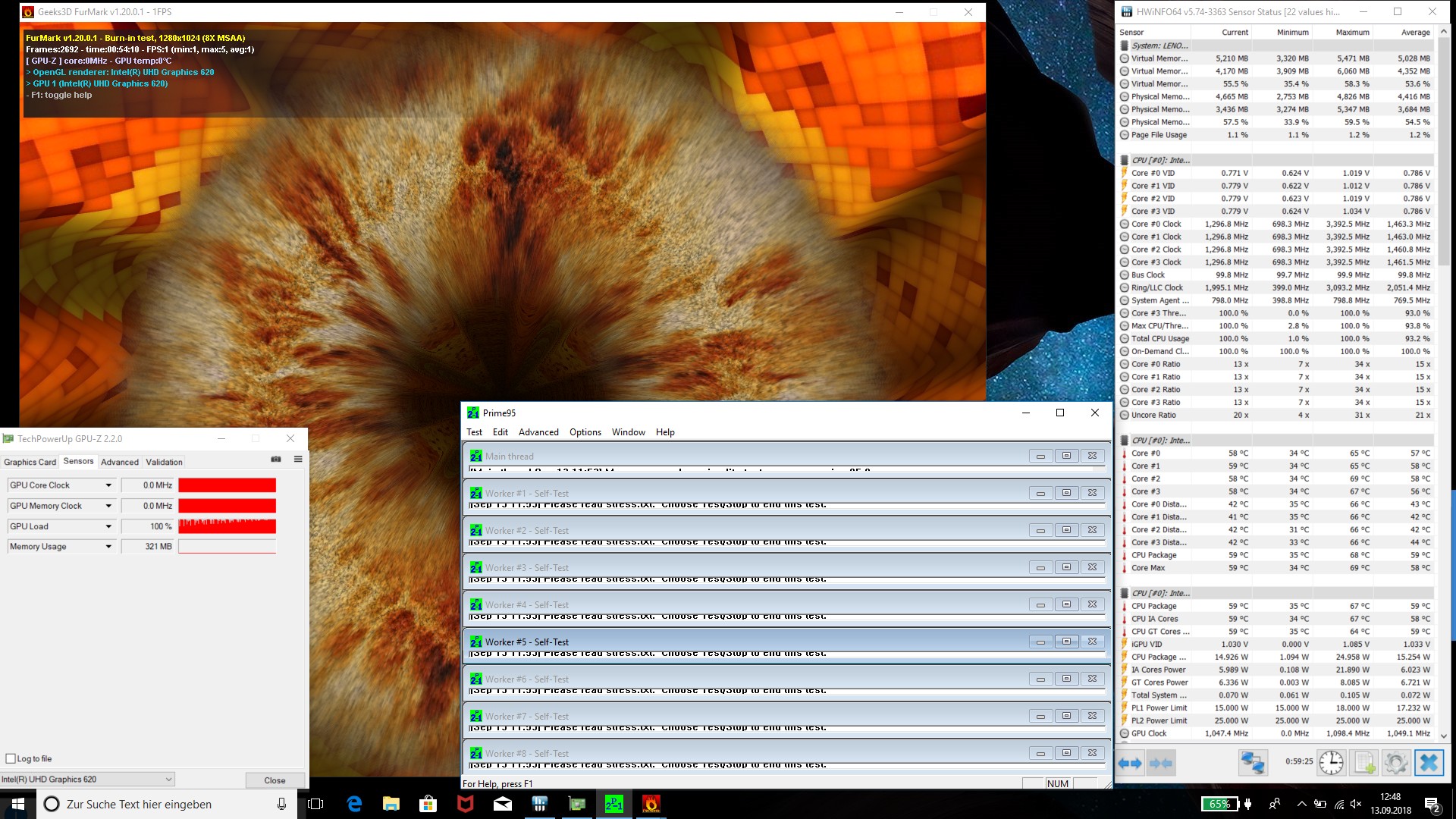
Task: Open Intel UHD Graphics 620 device dropdown
Action: pyautogui.click(x=87, y=779)
